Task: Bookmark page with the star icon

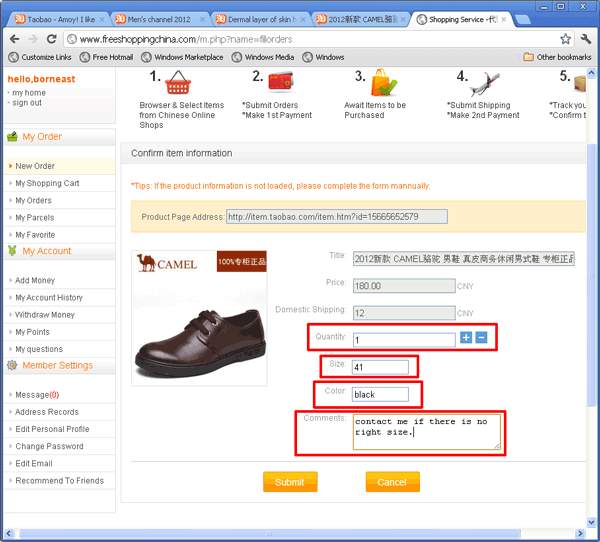Action: tap(565, 39)
